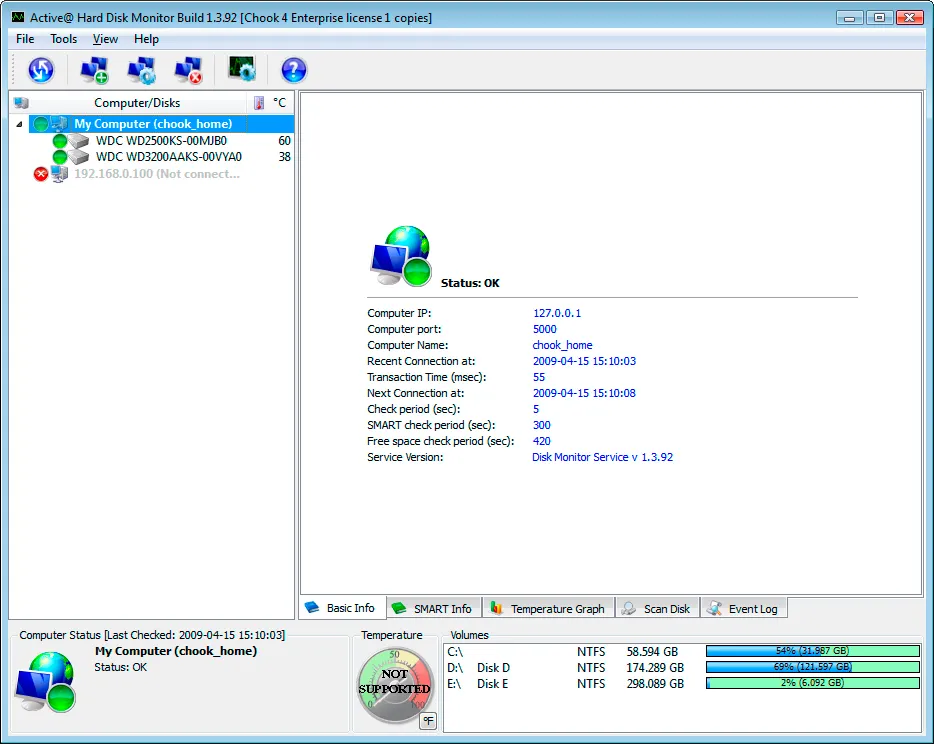934x744 pixels.
Task: Click the D:\ volume usage bar
Action: pos(812,668)
